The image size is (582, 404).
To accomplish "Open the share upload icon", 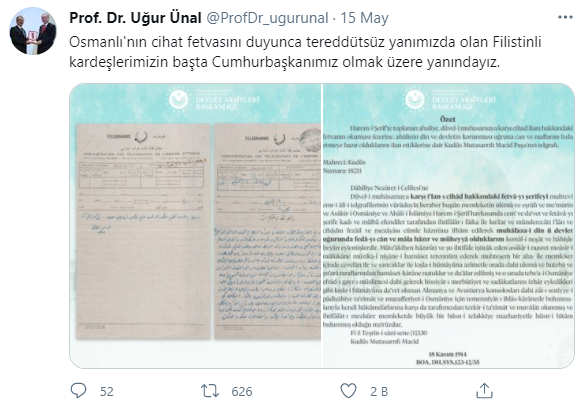I will tap(484, 391).
